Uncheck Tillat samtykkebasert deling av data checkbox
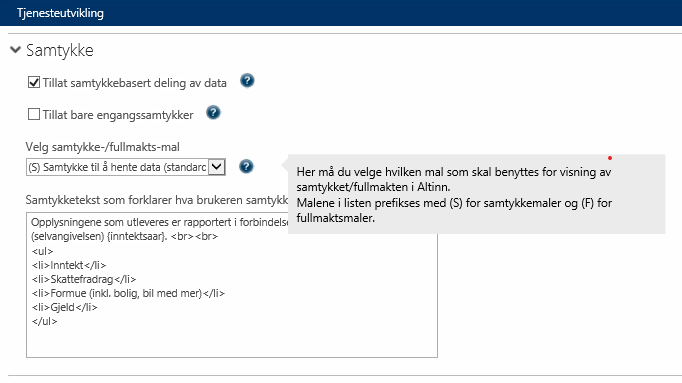682x383 pixels. pyautogui.click(x=33, y=82)
